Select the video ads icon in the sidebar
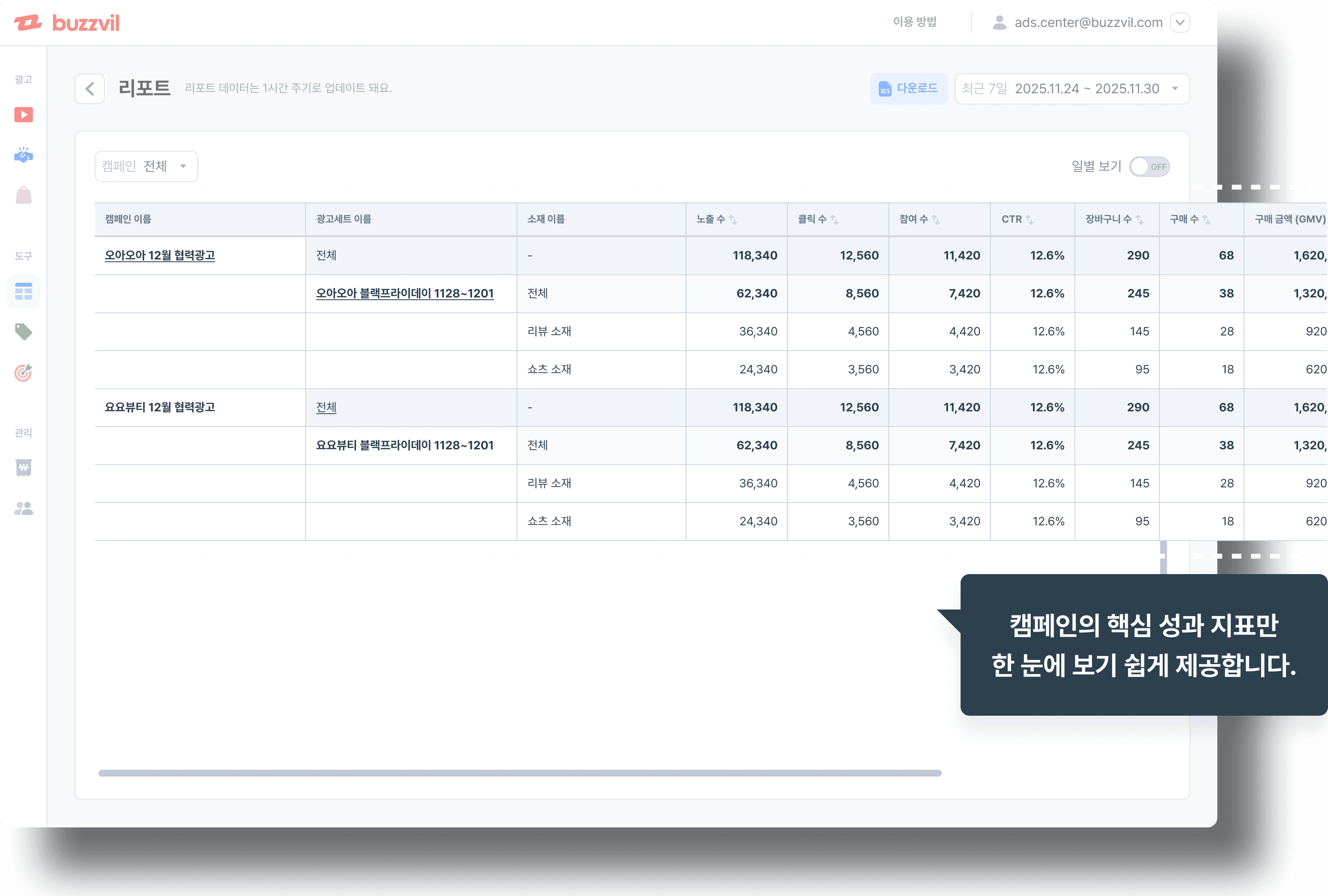The height and width of the screenshot is (896, 1328). [x=23, y=115]
